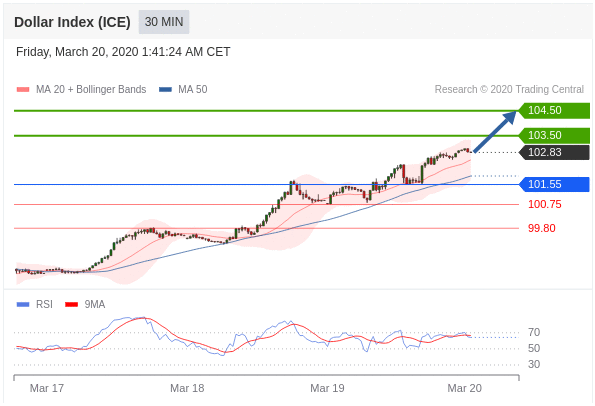
Task: Click the Research © 2020 Trading Central credit
Action: tap(509, 90)
